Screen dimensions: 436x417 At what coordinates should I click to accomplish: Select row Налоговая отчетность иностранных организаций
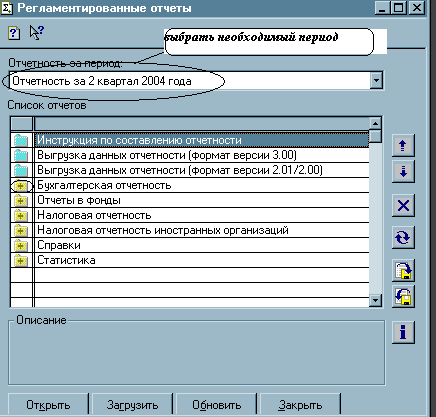tap(202, 230)
